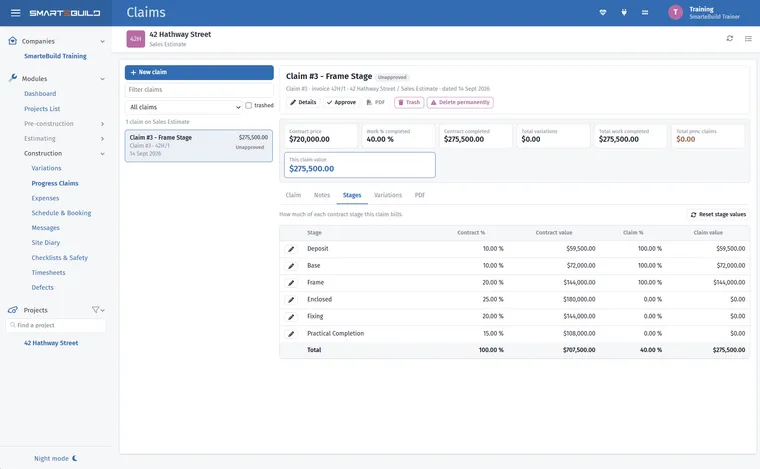760x469 pixels.
Task: Select the Stages tab
Action: click(x=352, y=195)
